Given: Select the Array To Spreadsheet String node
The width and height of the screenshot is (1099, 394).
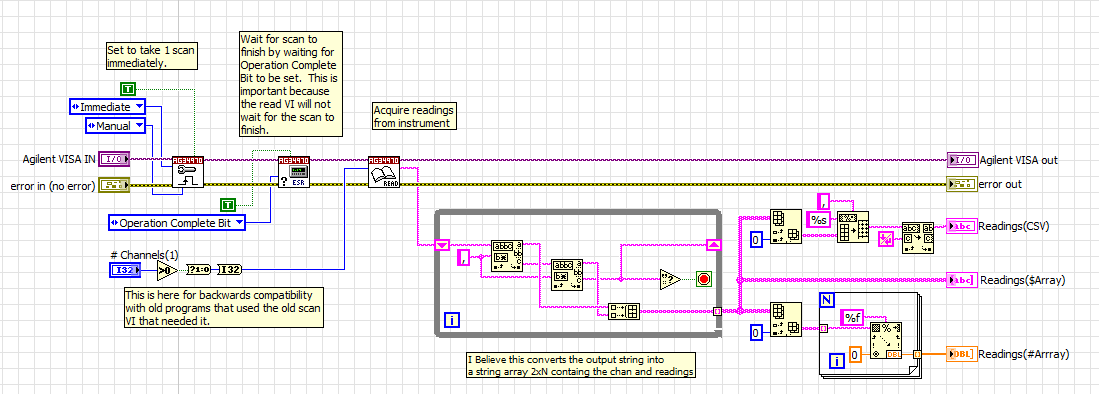Looking at the screenshot, I should coord(854,226).
